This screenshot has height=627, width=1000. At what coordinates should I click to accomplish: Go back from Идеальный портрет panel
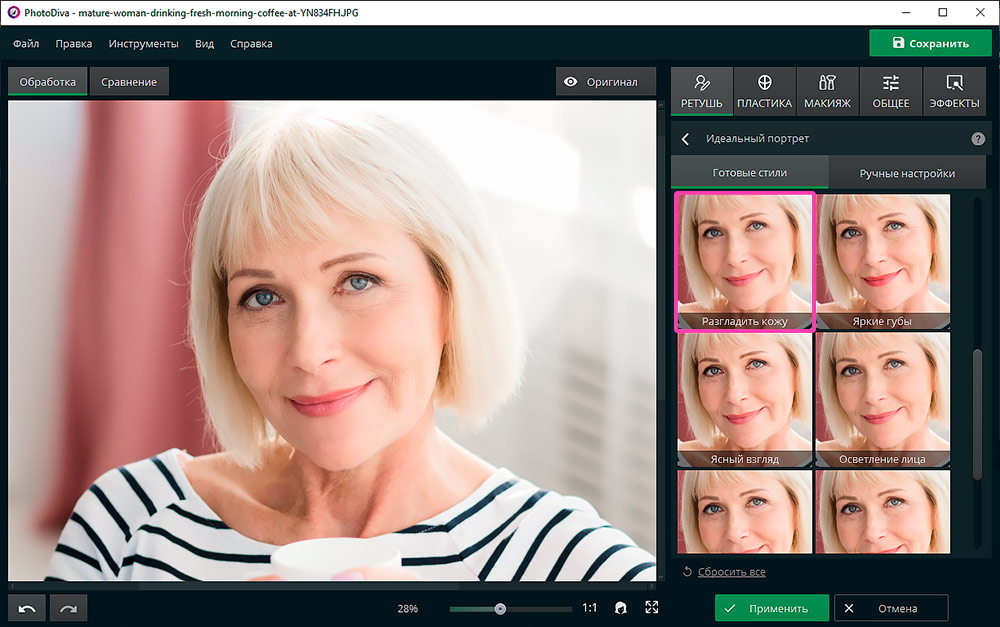click(685, 139)
